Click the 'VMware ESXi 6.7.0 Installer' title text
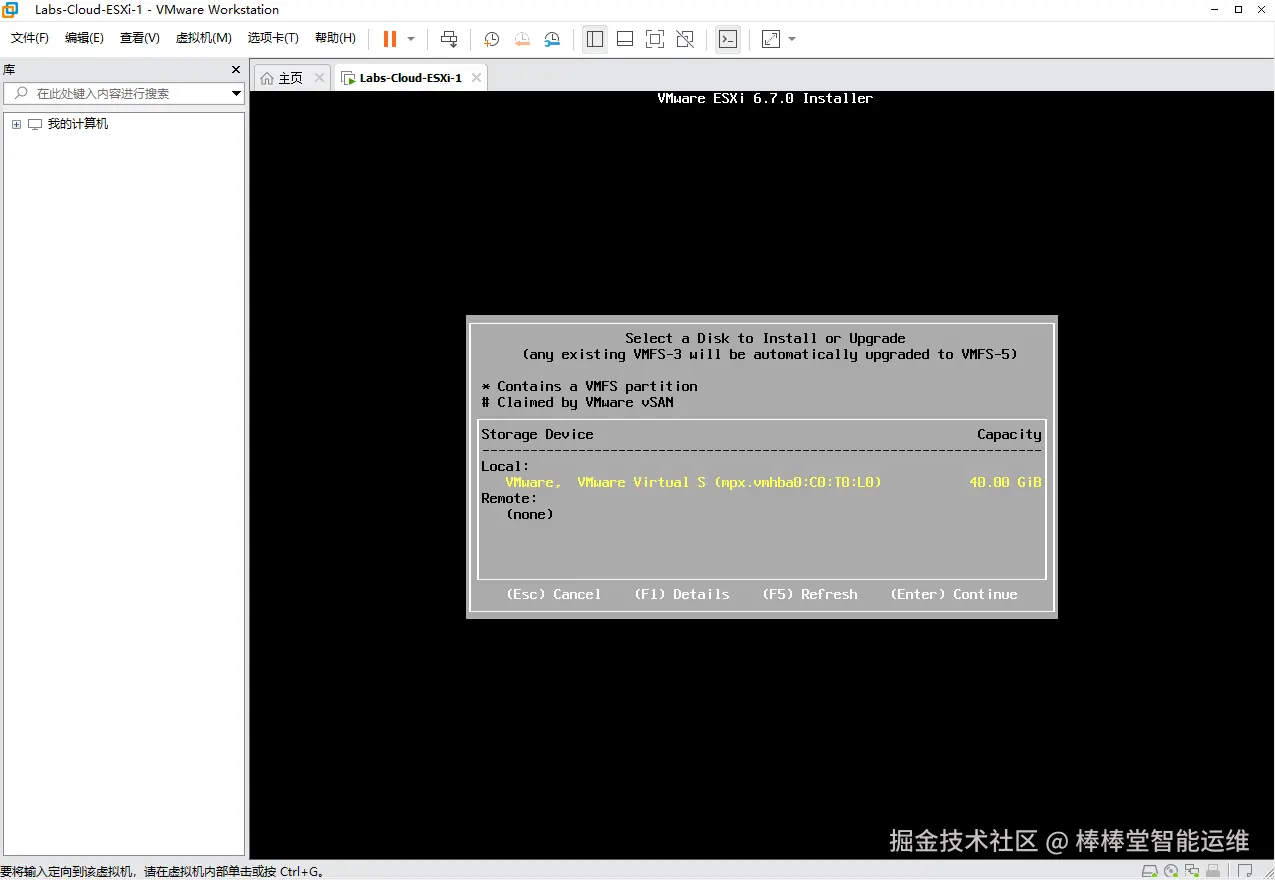The height and width of the screenshot is (880, 1275). [x=765, y=98]
